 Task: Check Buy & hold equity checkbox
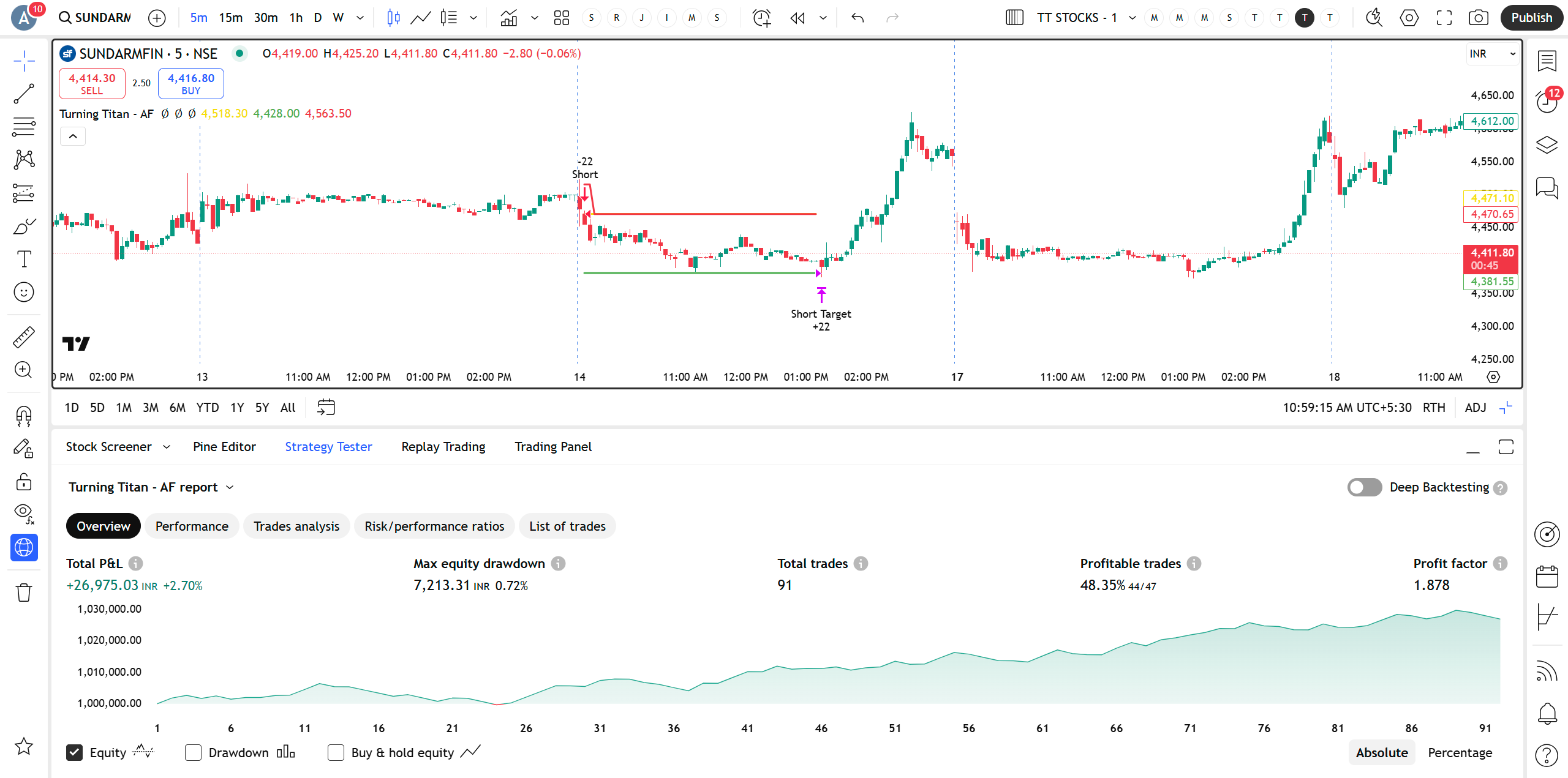click(336, 753)
